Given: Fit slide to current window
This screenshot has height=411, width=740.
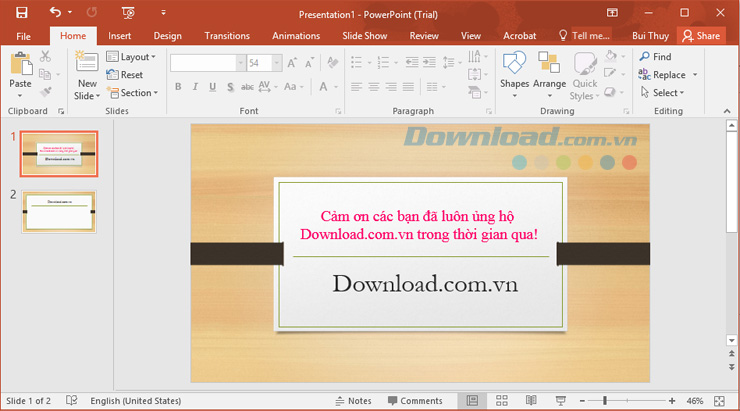Looking at the screenshot, I should tap(719, 401).
